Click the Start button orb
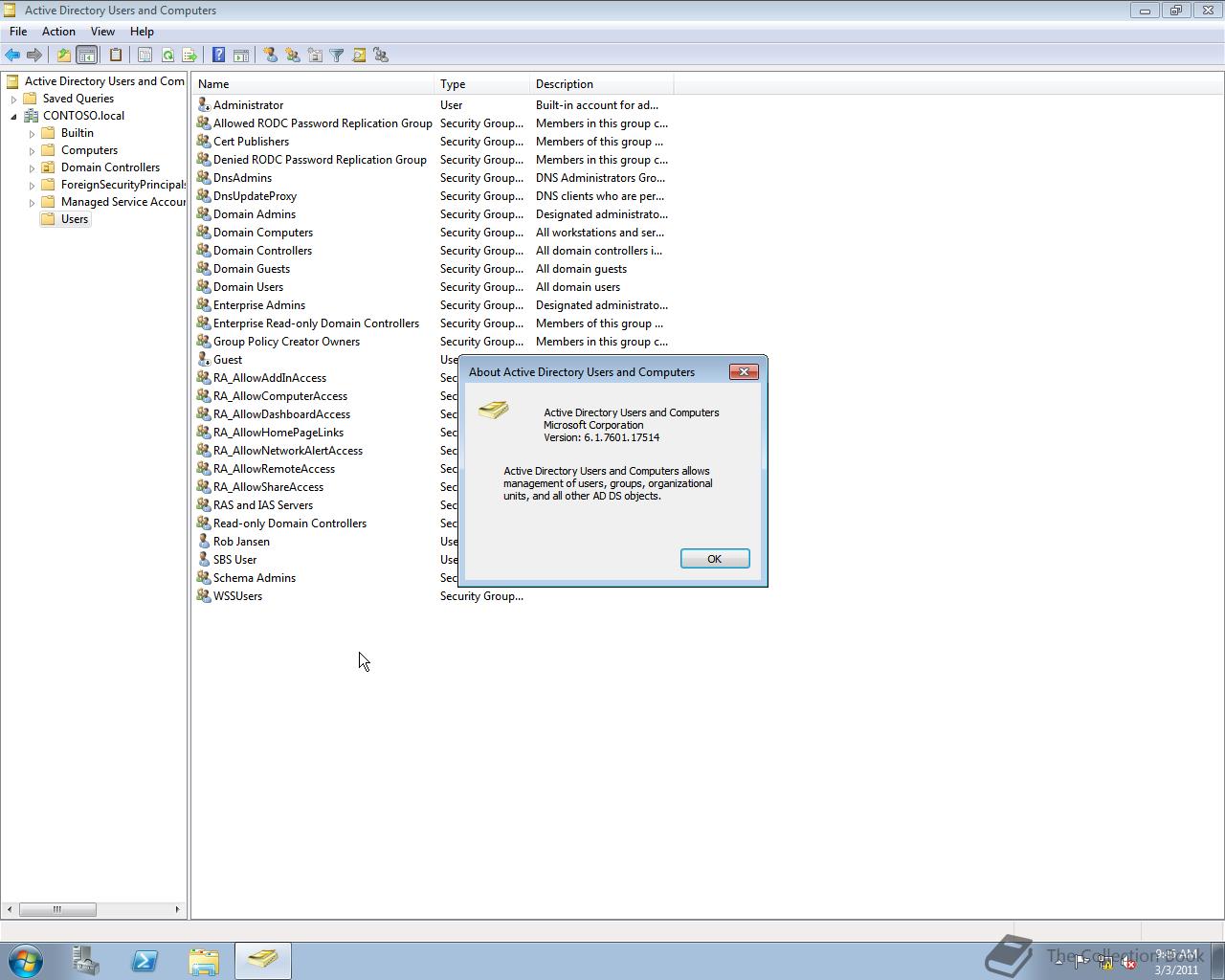This screenshot has height=980, width=1225. [x=26, y=960]
